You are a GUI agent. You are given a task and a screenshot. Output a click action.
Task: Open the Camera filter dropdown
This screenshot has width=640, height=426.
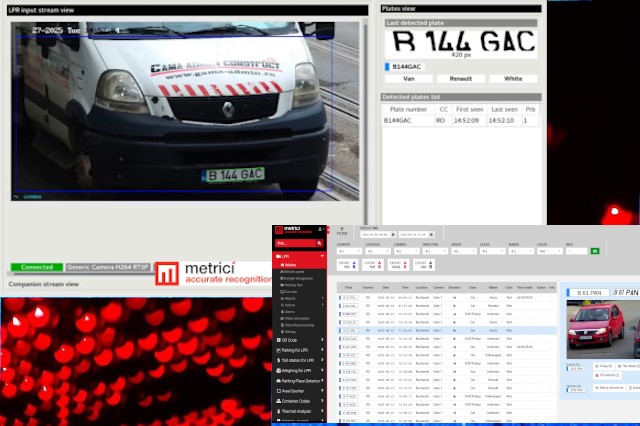407,251
